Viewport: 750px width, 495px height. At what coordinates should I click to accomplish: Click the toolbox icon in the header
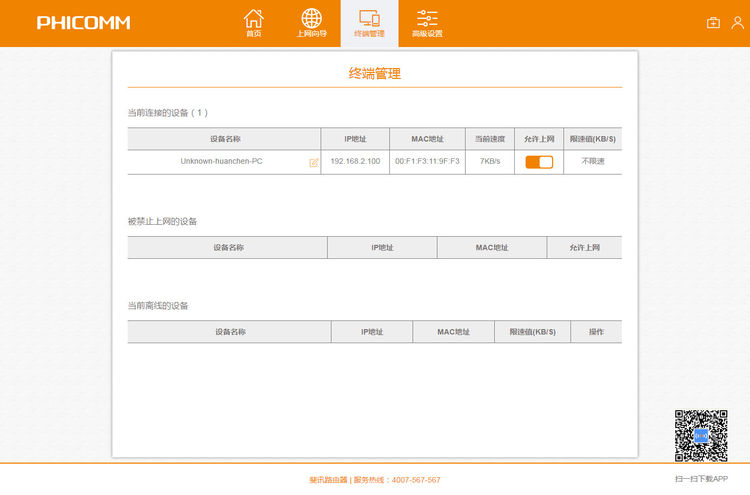point(713,23)
